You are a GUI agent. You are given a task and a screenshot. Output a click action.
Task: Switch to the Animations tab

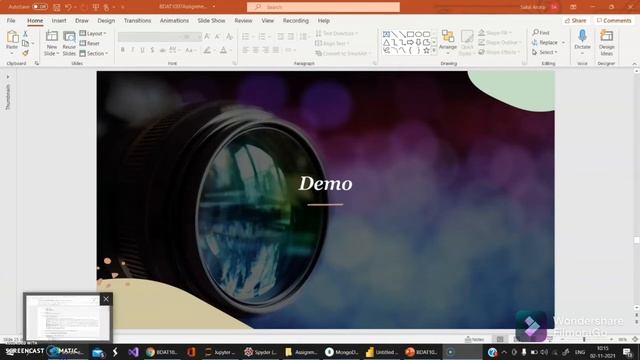(x=174, y=20)
